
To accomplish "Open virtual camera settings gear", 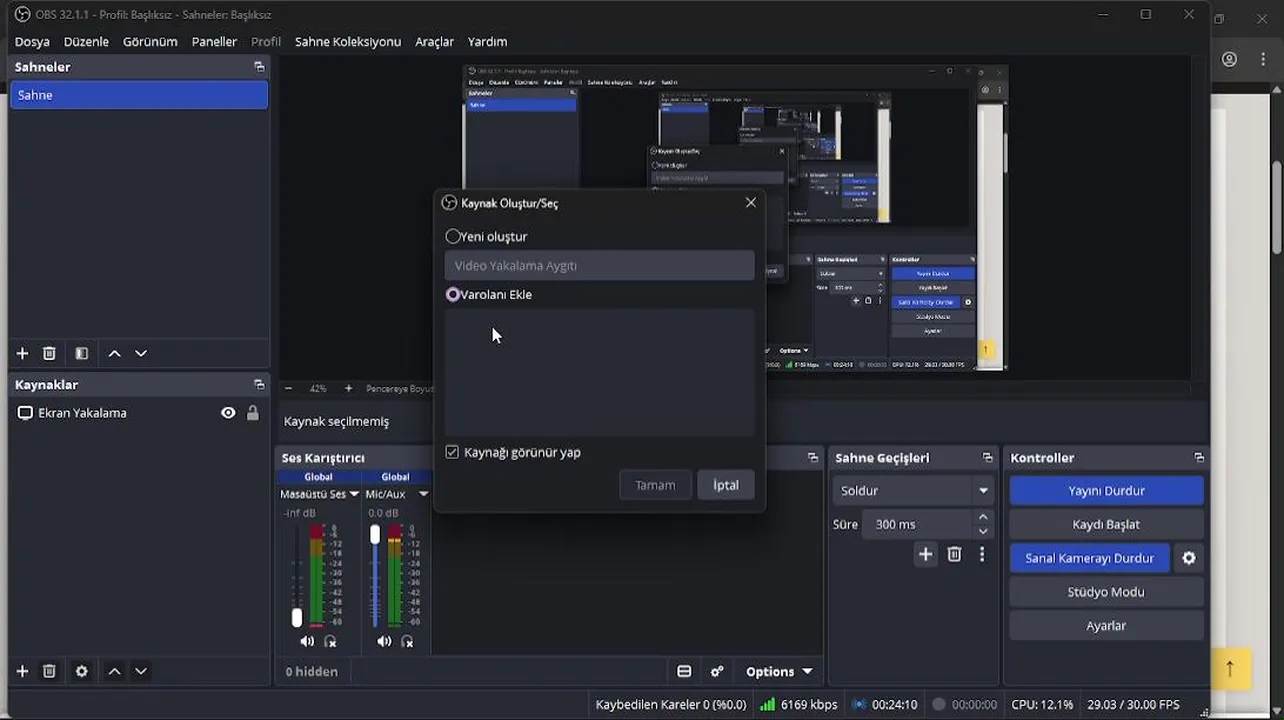I will point(1189,558).
